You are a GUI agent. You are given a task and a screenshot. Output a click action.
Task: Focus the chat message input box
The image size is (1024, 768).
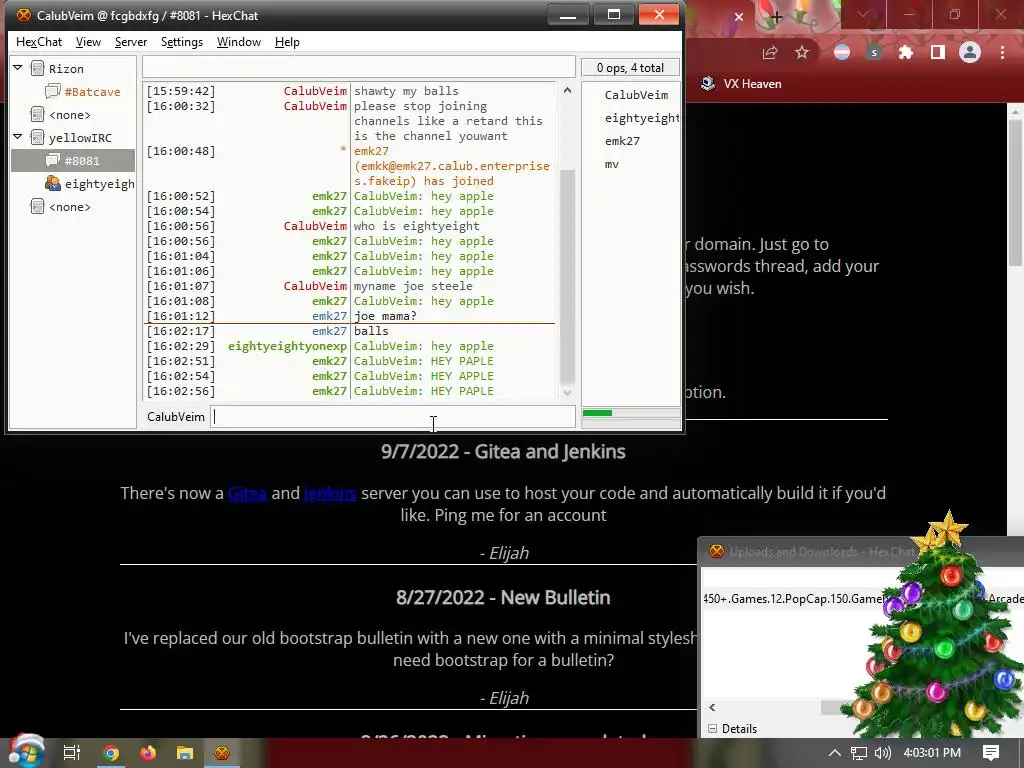[x=392, y=417]
